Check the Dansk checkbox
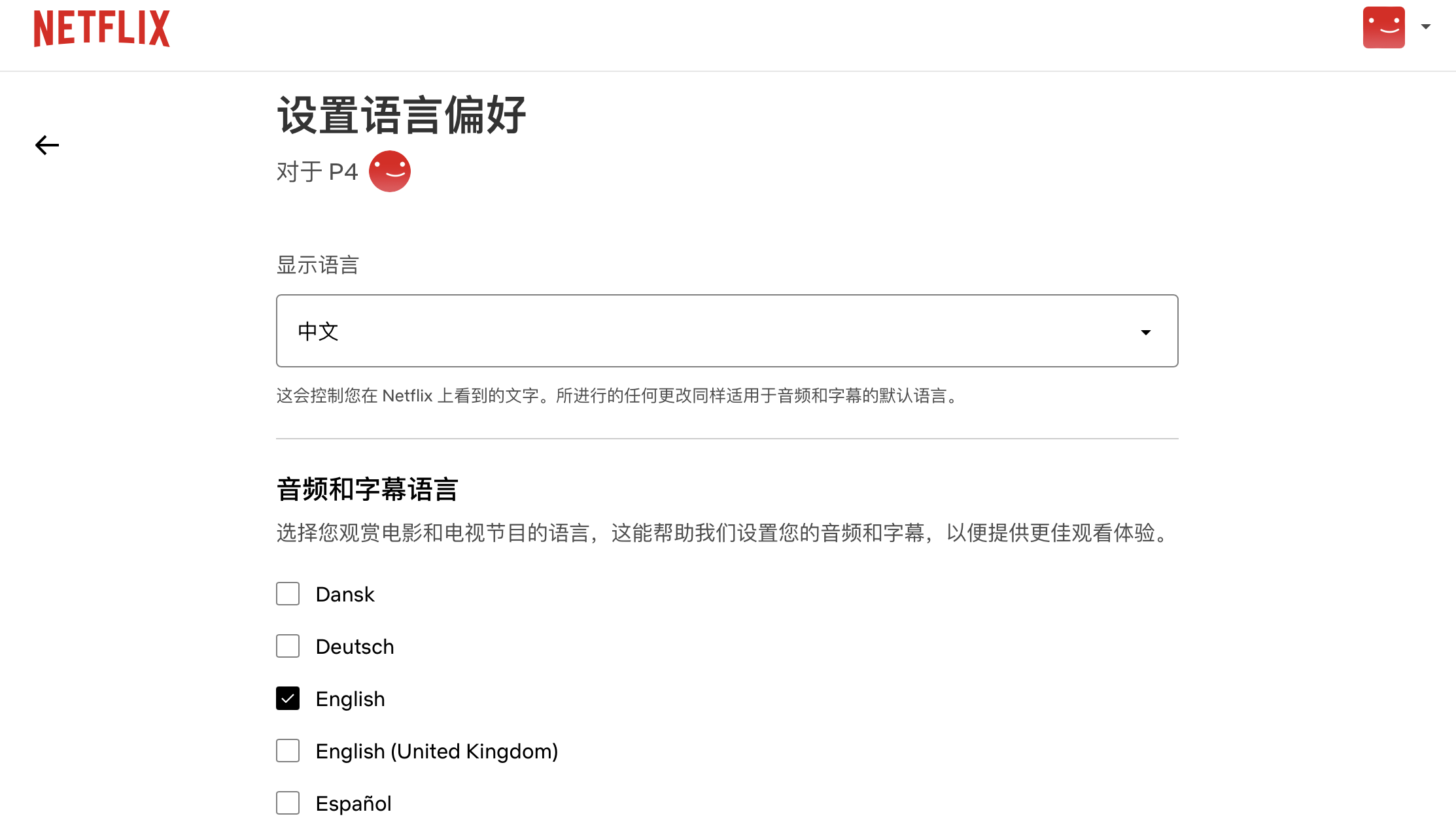This screenshot has height=829, width=1456. (288, 594)
